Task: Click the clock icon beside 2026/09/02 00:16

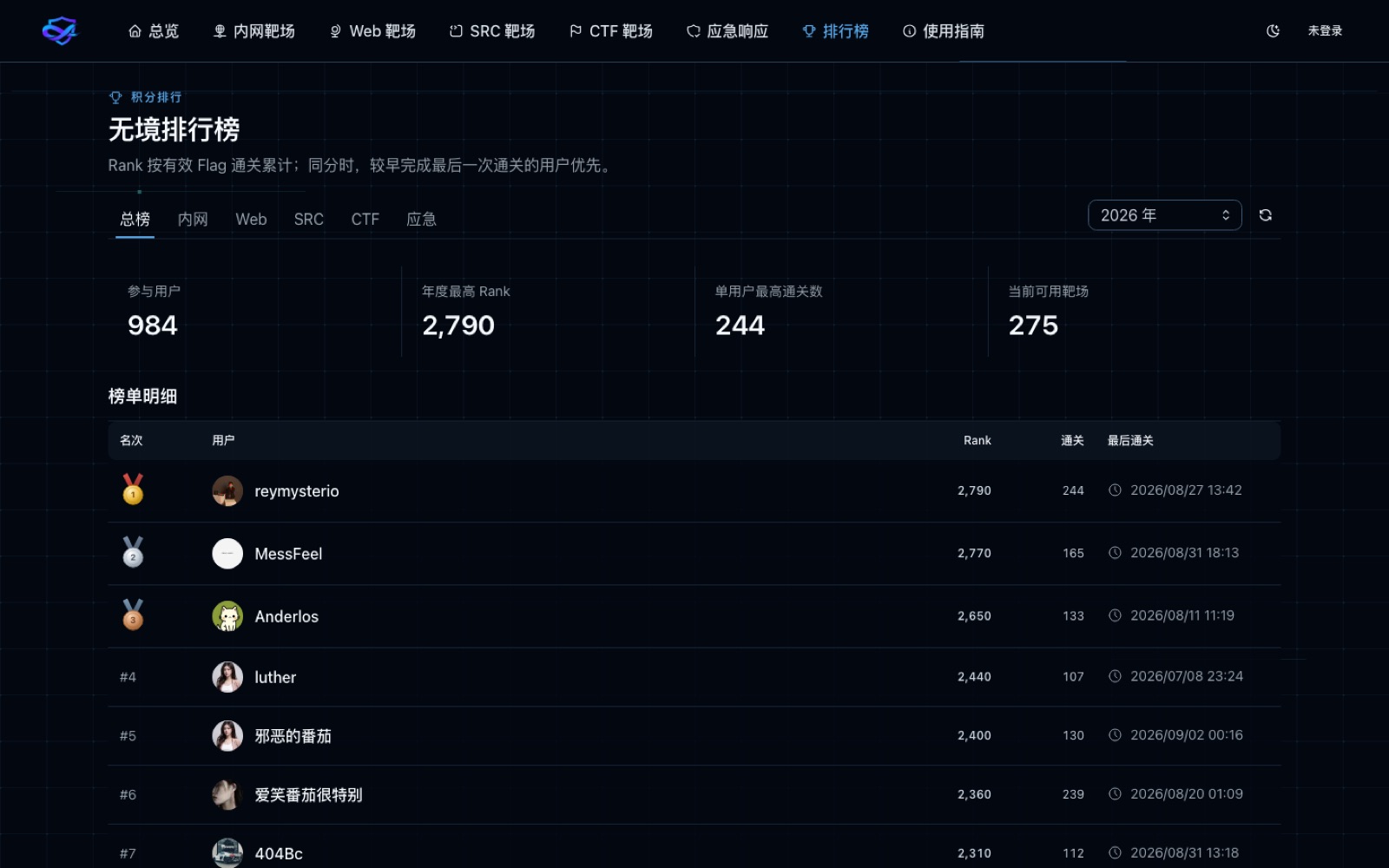Action: coord(1115,735)
